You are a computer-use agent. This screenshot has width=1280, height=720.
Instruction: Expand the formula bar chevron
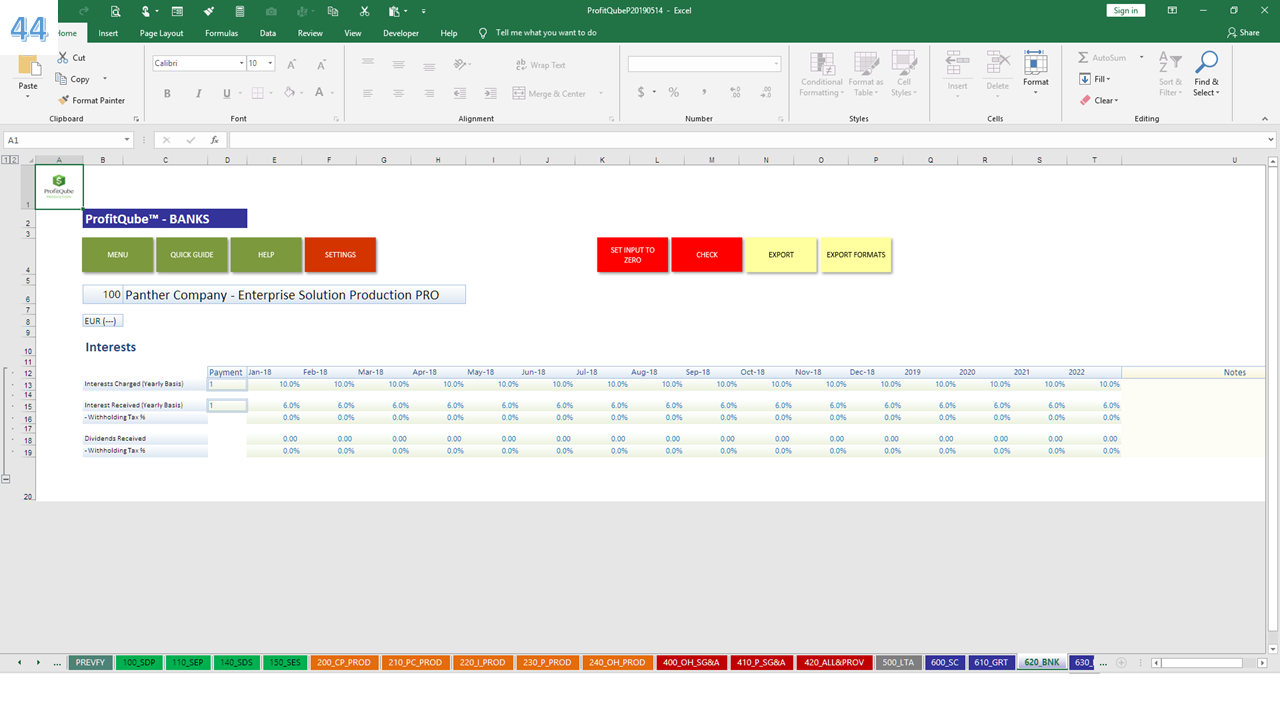tap(1271, 140)
